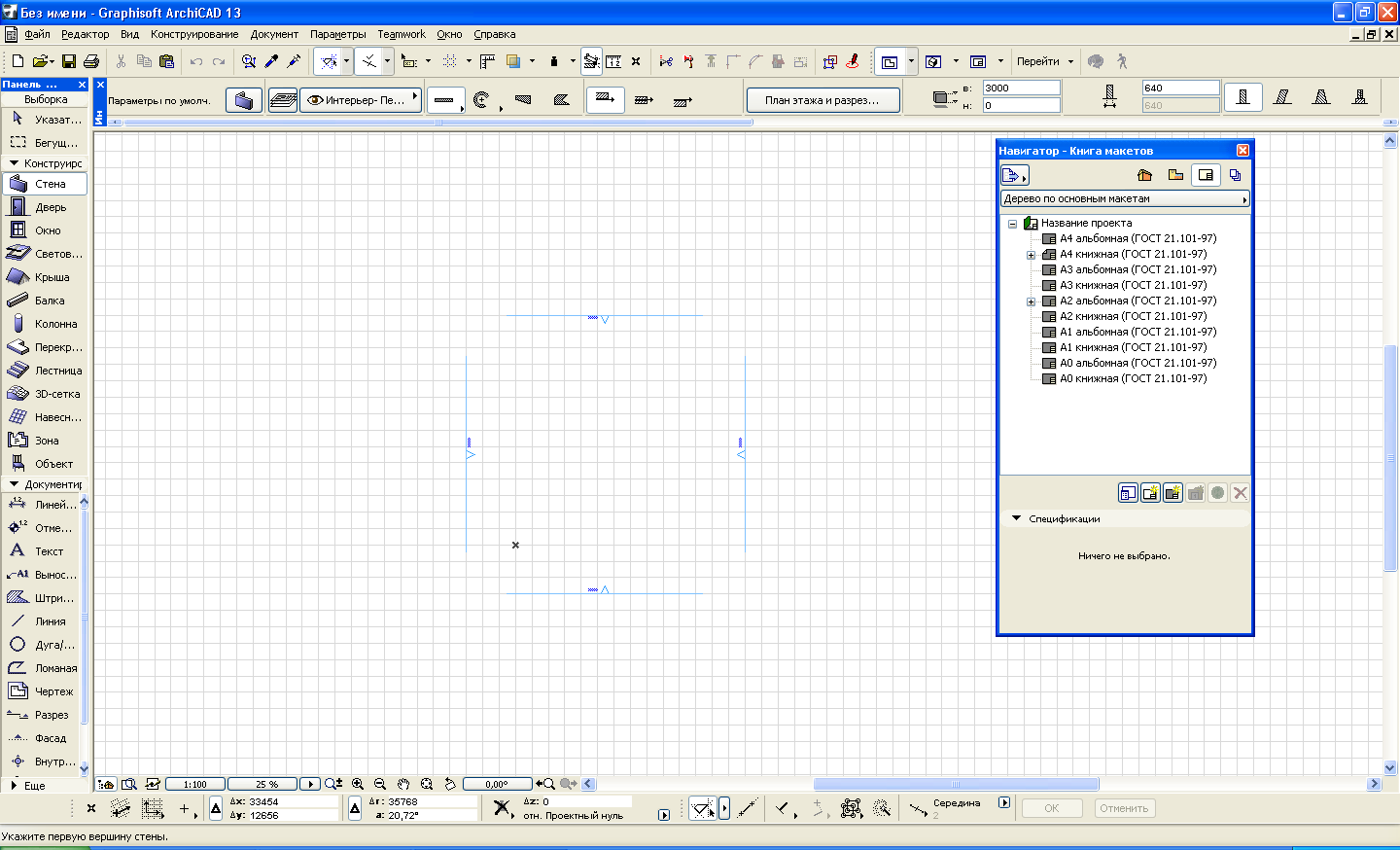Select the Polyline (Ломаная) tool
The image size is (1400, 850).
tap(41, 668)
